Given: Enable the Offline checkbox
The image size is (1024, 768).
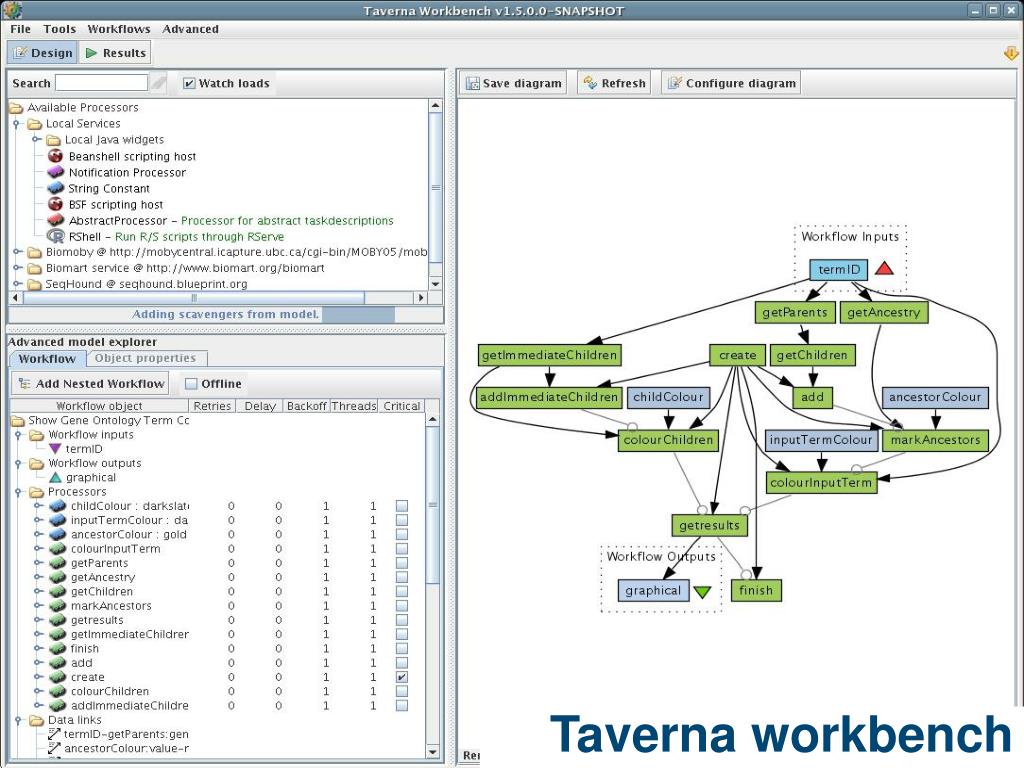Looking at the screenshot, I should click(x=191, y=384).
